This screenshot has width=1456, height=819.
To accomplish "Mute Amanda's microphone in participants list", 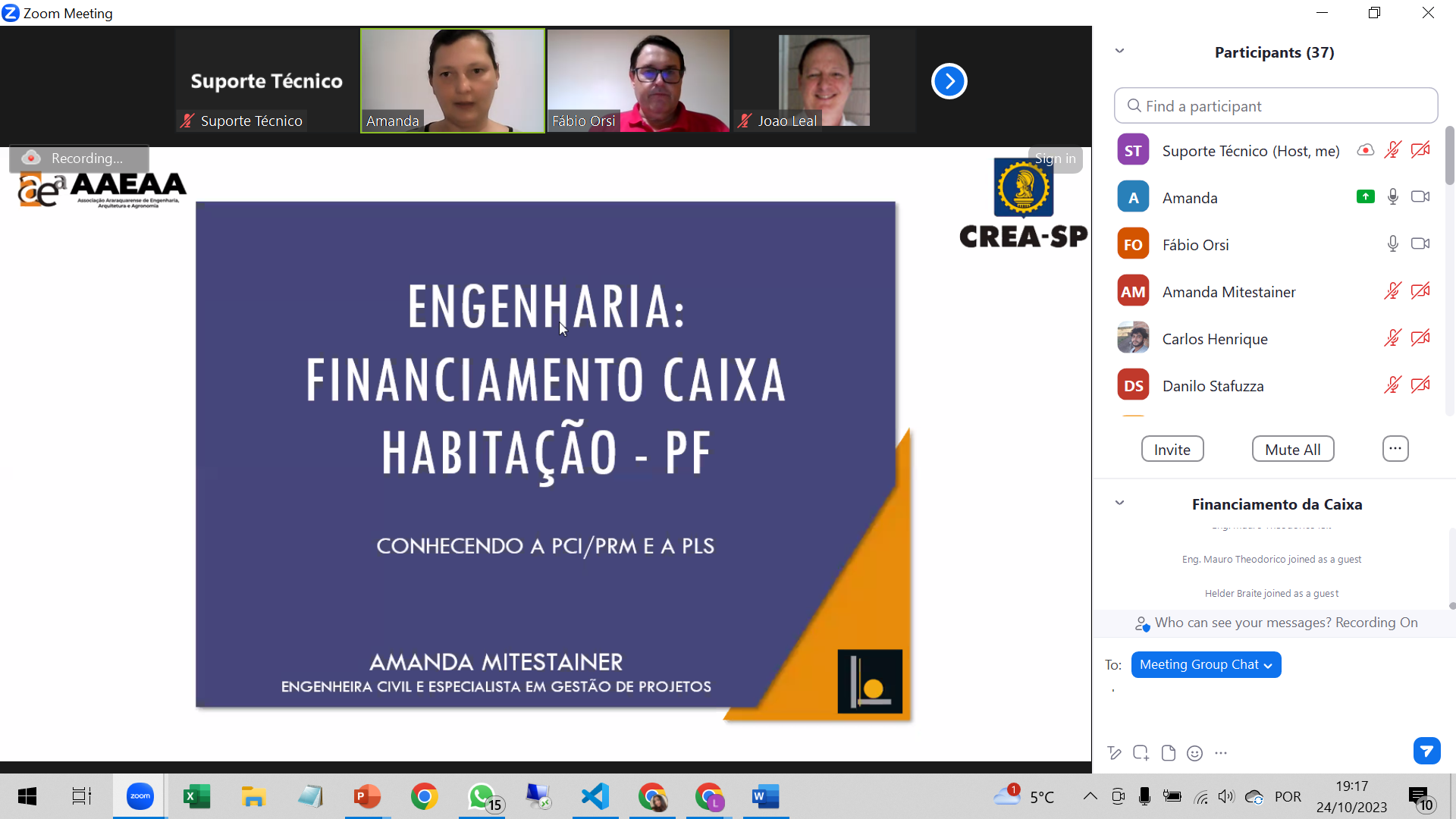I will tap(1392, 197).
